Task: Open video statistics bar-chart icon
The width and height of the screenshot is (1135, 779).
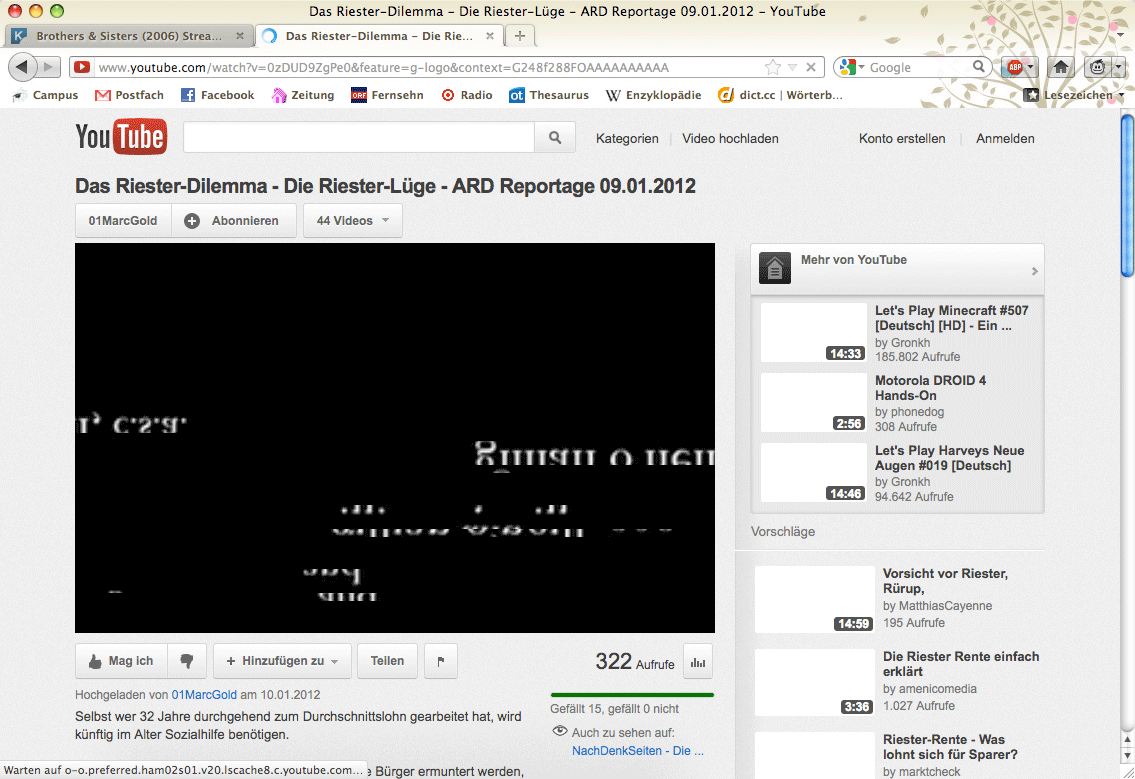Action: coord(698,662)
